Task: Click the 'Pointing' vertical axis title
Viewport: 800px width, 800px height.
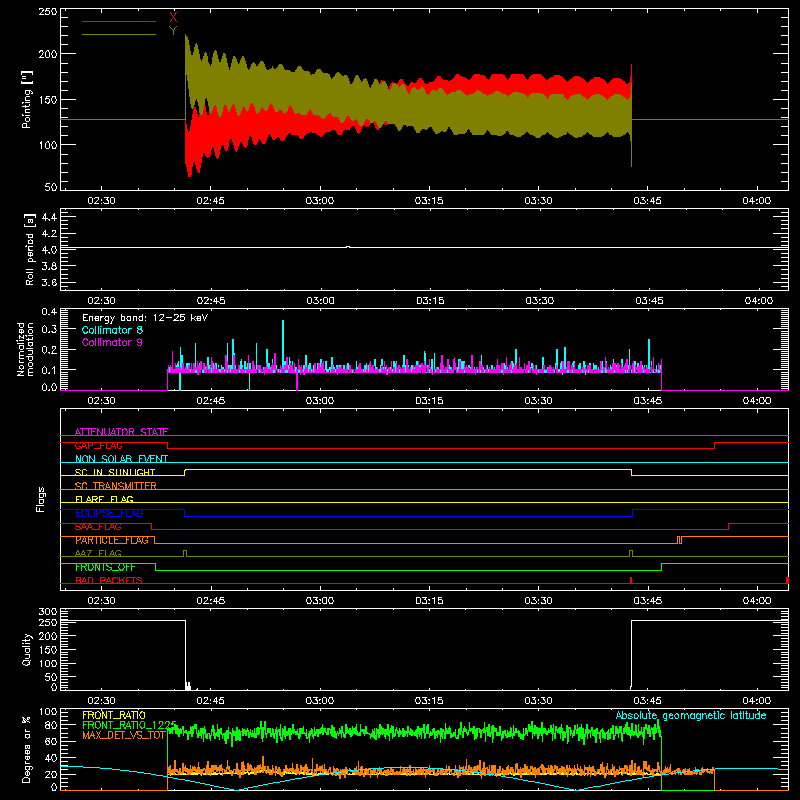Action: pyautogui.click(x=27, y=99)
